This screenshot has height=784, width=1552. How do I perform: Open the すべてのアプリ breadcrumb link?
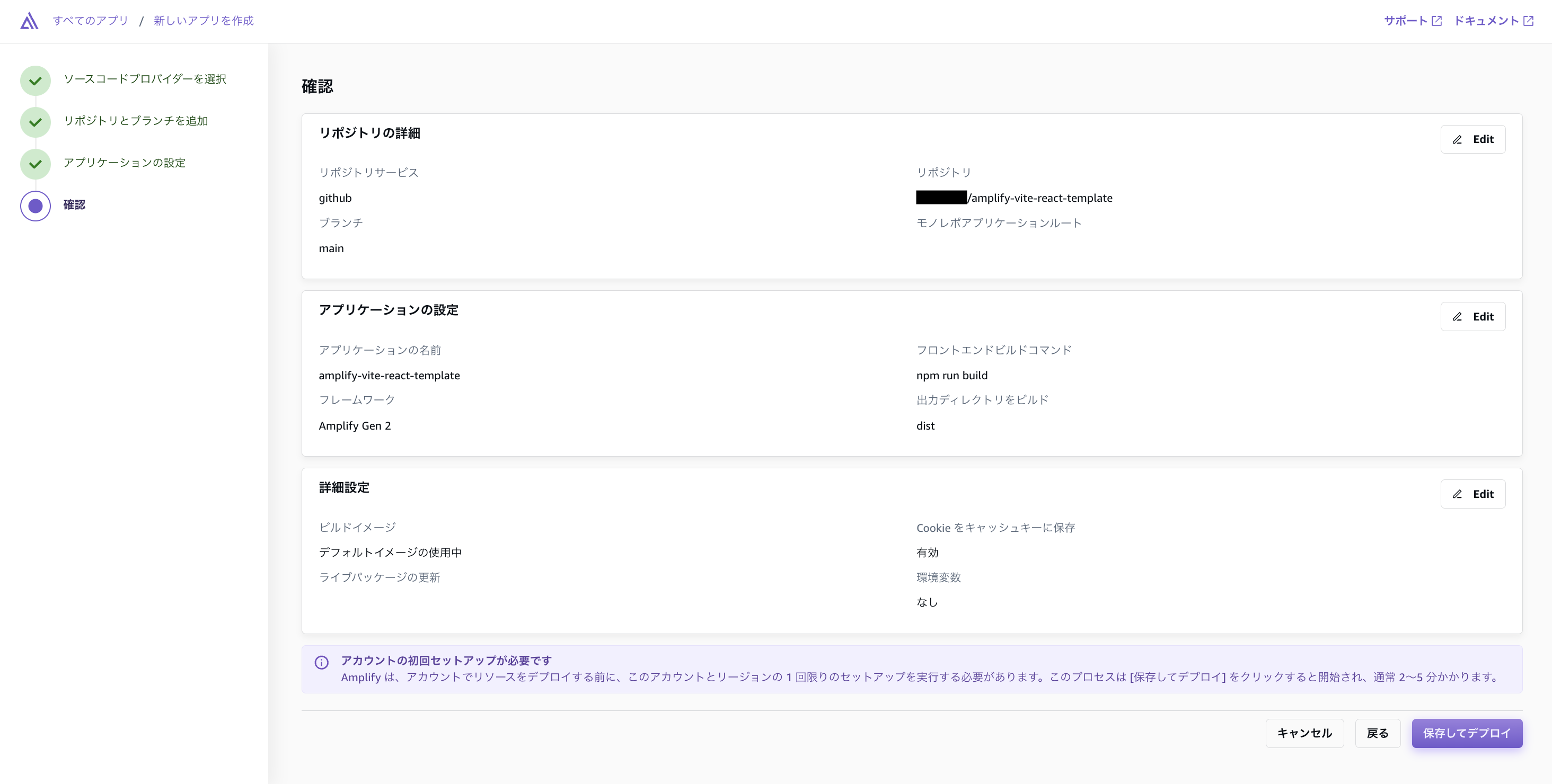click(x=90, y=21)
